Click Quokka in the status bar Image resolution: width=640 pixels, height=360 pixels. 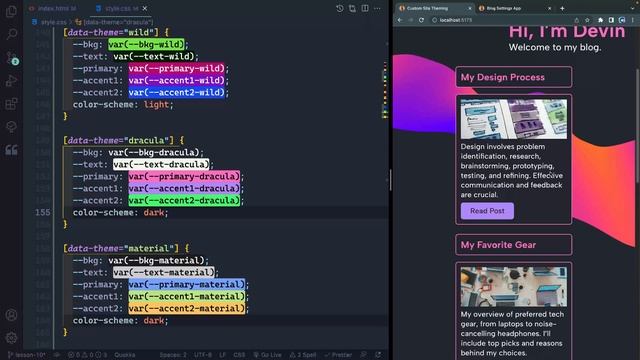pos(125,355)
